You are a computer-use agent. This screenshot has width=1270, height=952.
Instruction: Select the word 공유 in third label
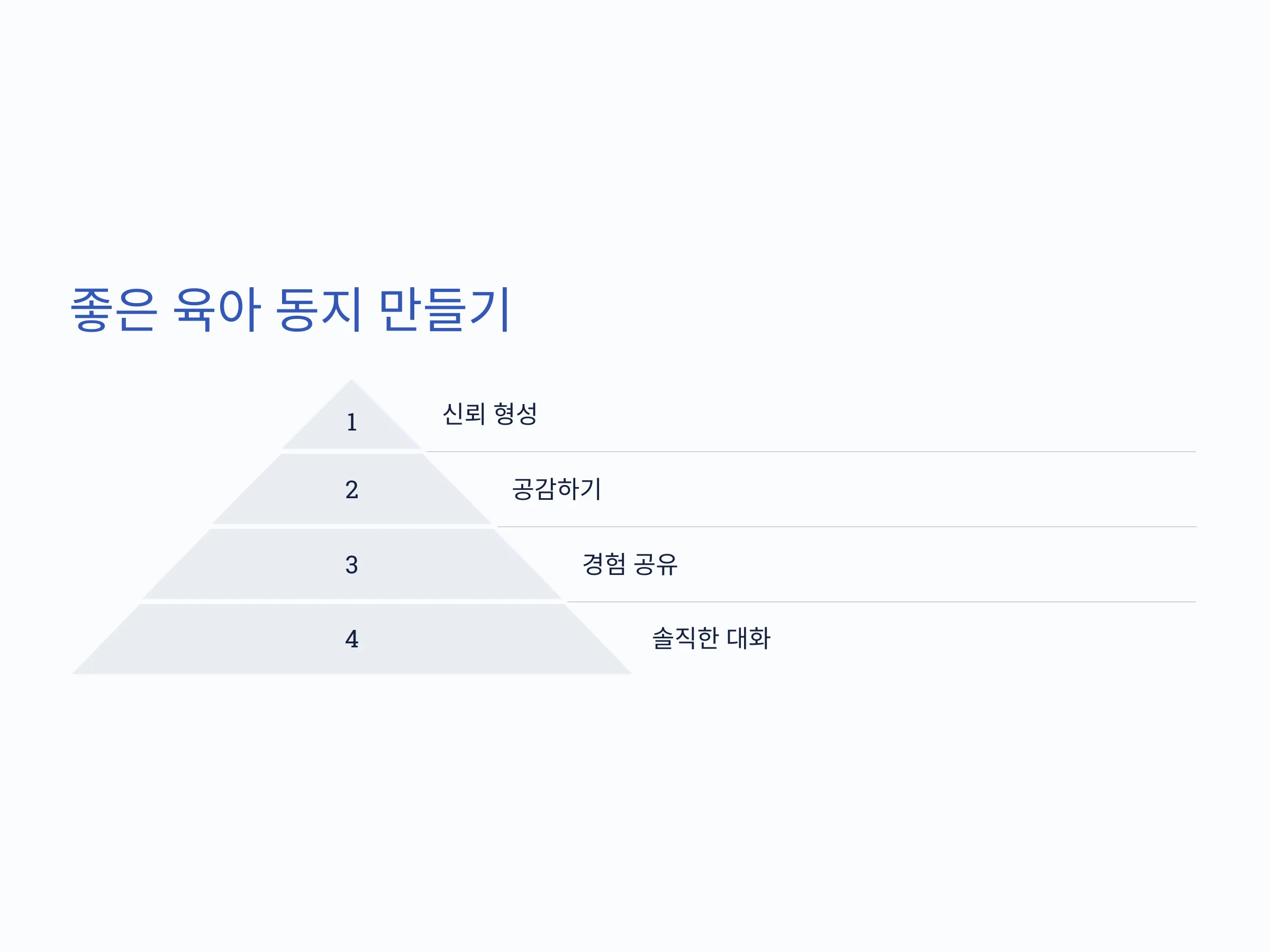click(656, 564)
